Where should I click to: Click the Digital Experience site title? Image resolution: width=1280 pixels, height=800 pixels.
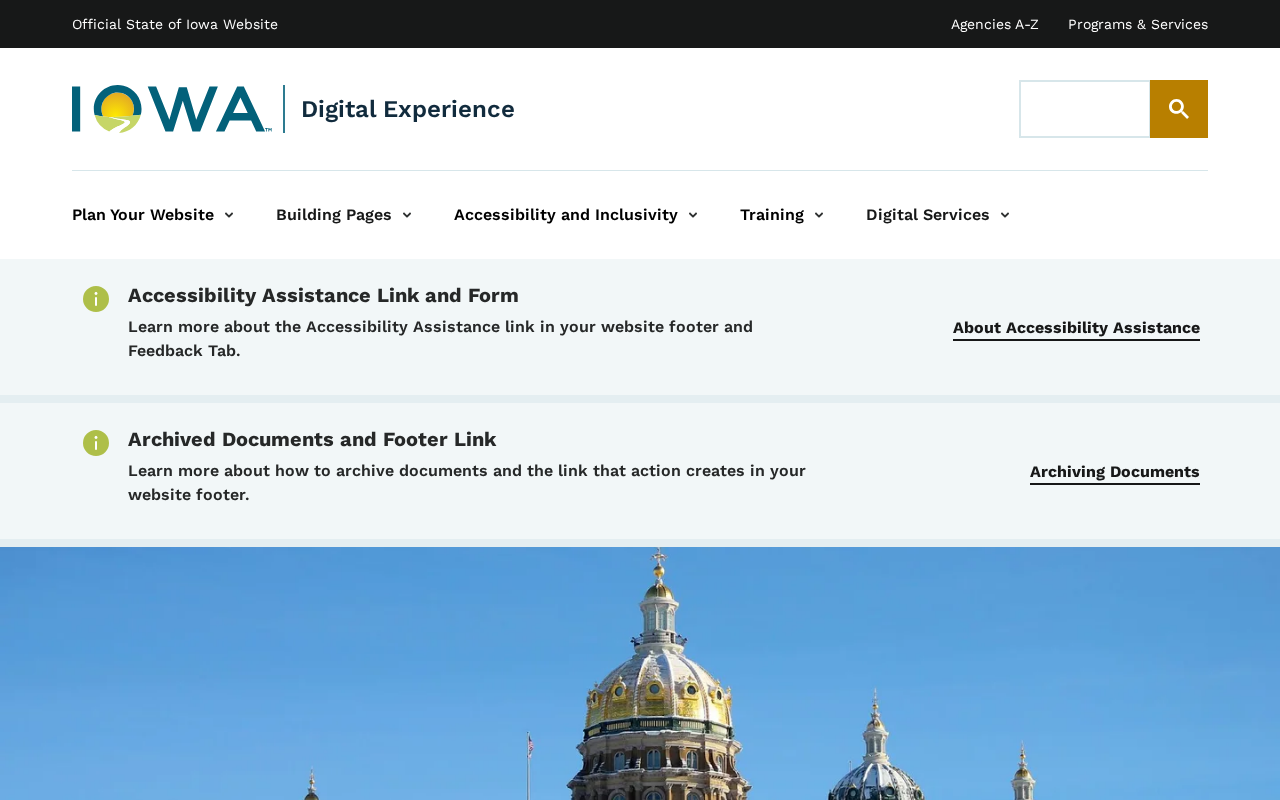[408, 109]
